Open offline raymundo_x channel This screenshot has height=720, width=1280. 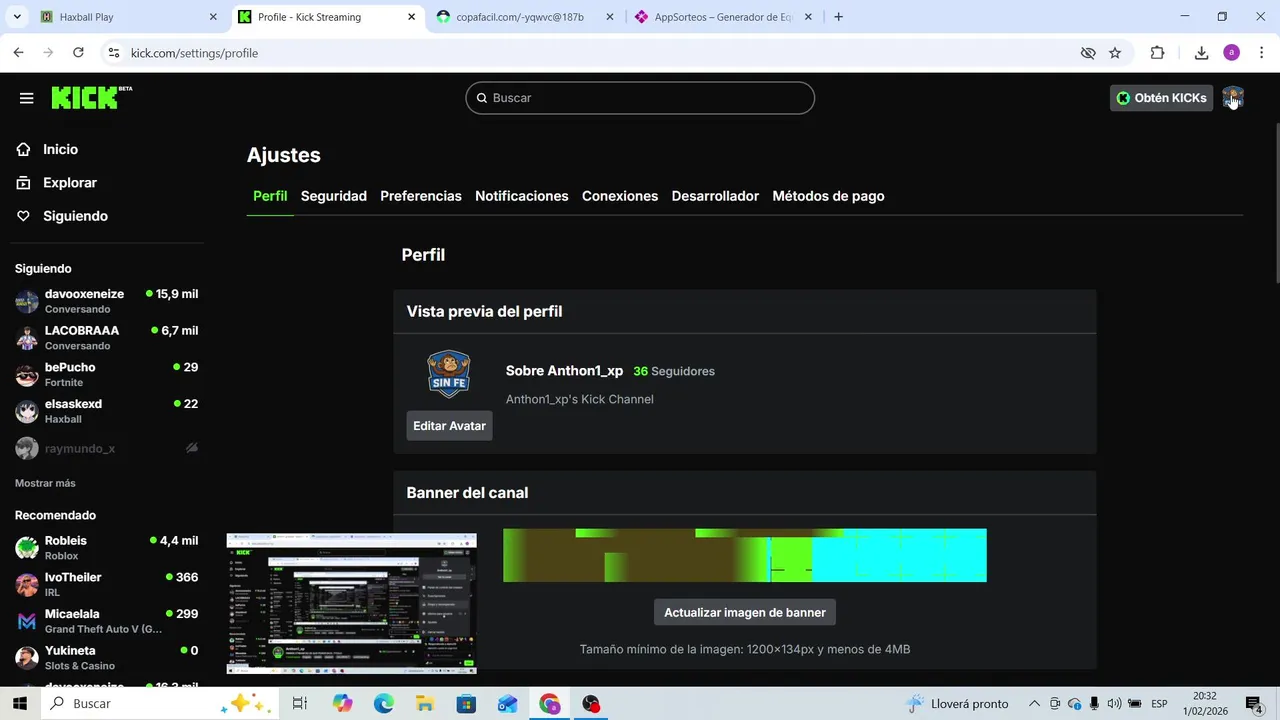pos(106,448)
